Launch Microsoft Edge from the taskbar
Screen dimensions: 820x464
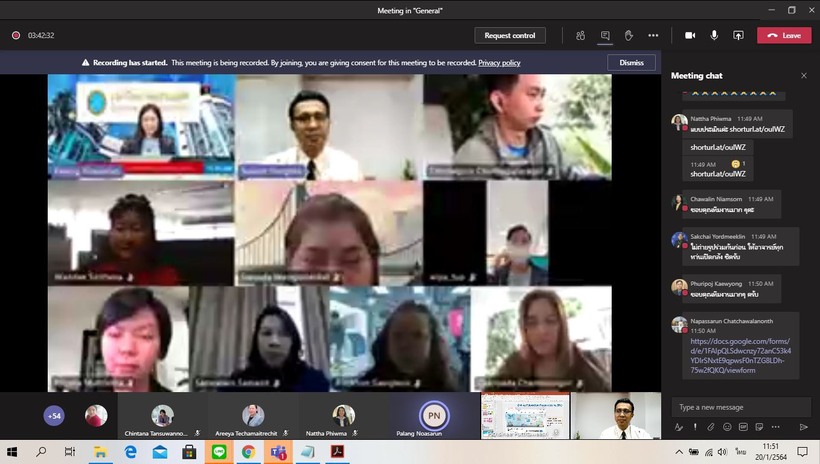point(130,451)
